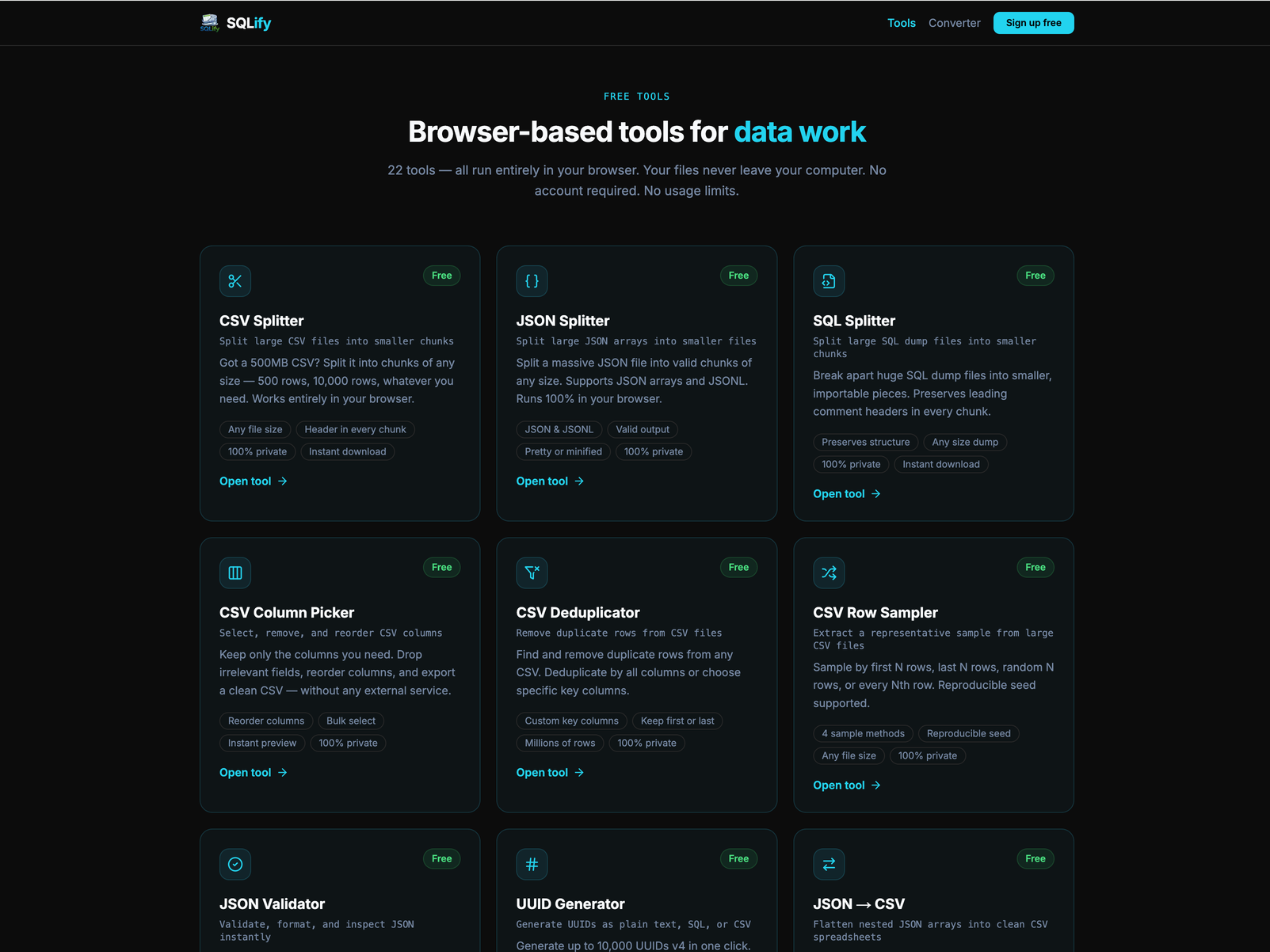Click the Reproducible seed tag on CSV Row Sampler
The width and height of the screenshot is (1270, 952).
point(968,733)
